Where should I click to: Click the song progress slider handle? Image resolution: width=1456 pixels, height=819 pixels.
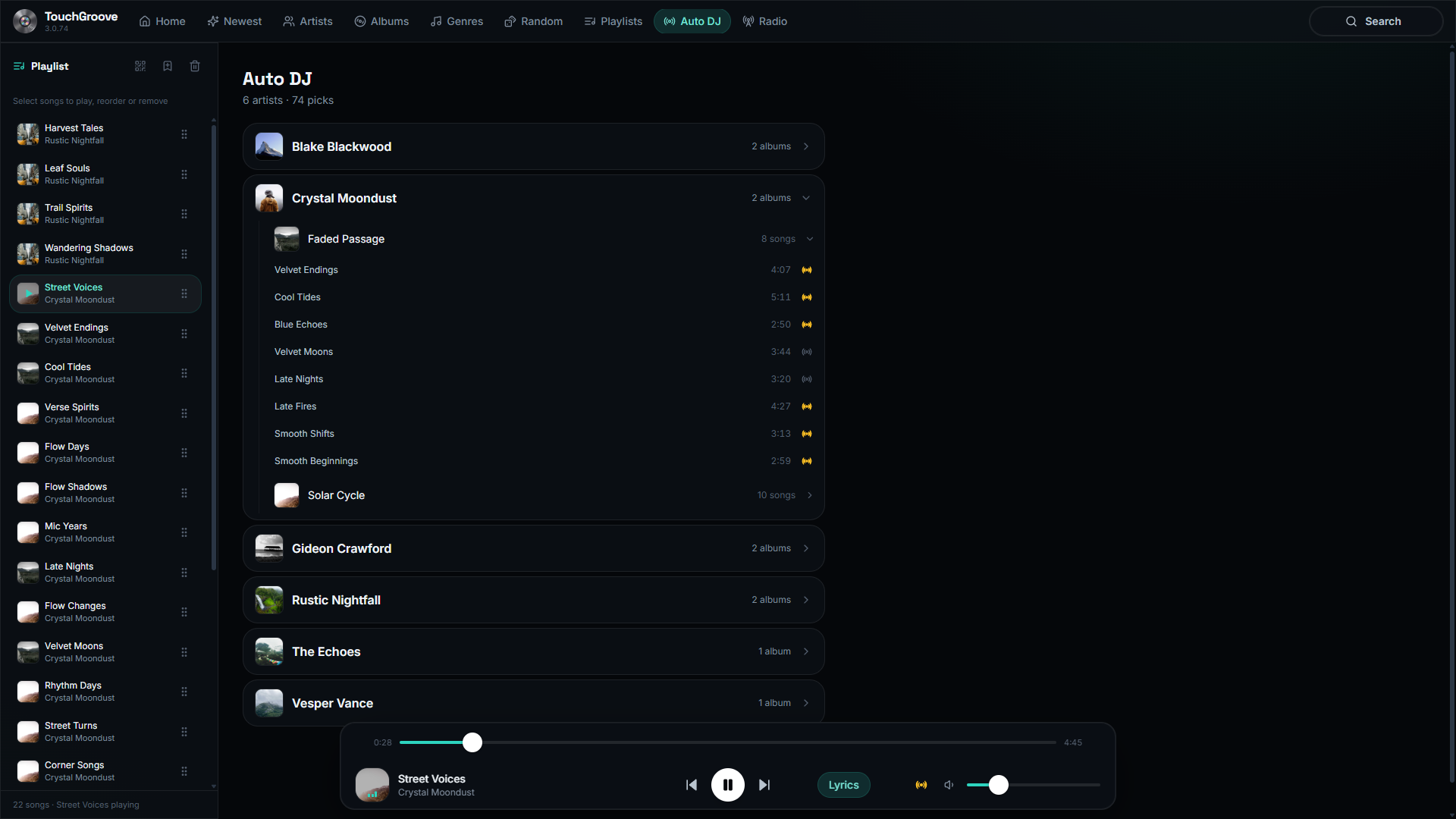click(x=472, y=742)
